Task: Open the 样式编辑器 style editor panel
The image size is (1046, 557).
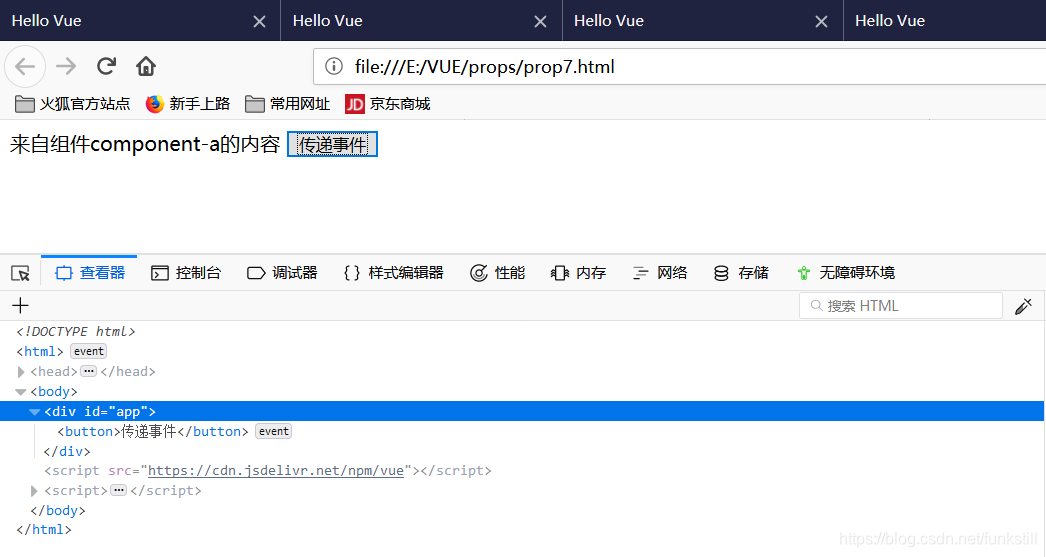Action: pos(393,272)
